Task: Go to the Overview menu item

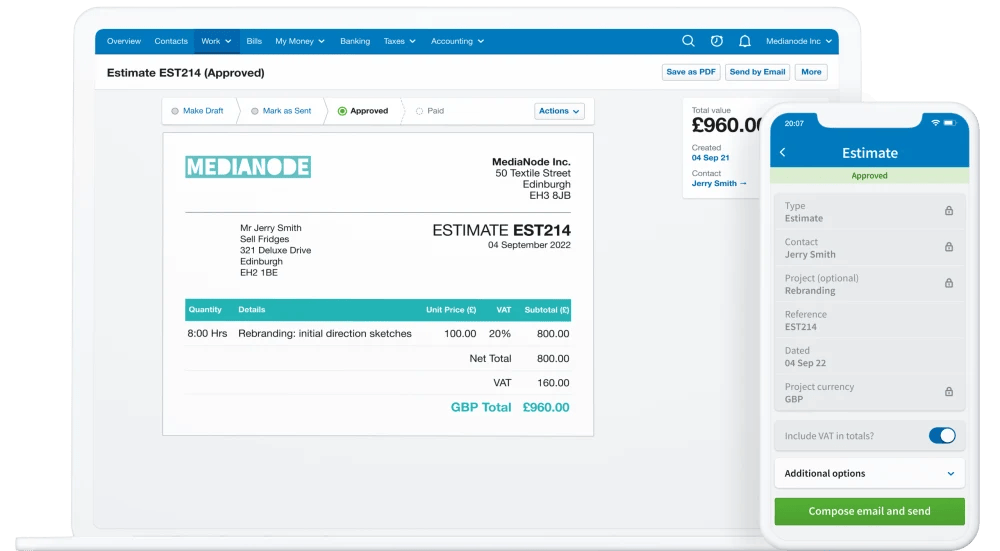Action: (x=124, y=41)
